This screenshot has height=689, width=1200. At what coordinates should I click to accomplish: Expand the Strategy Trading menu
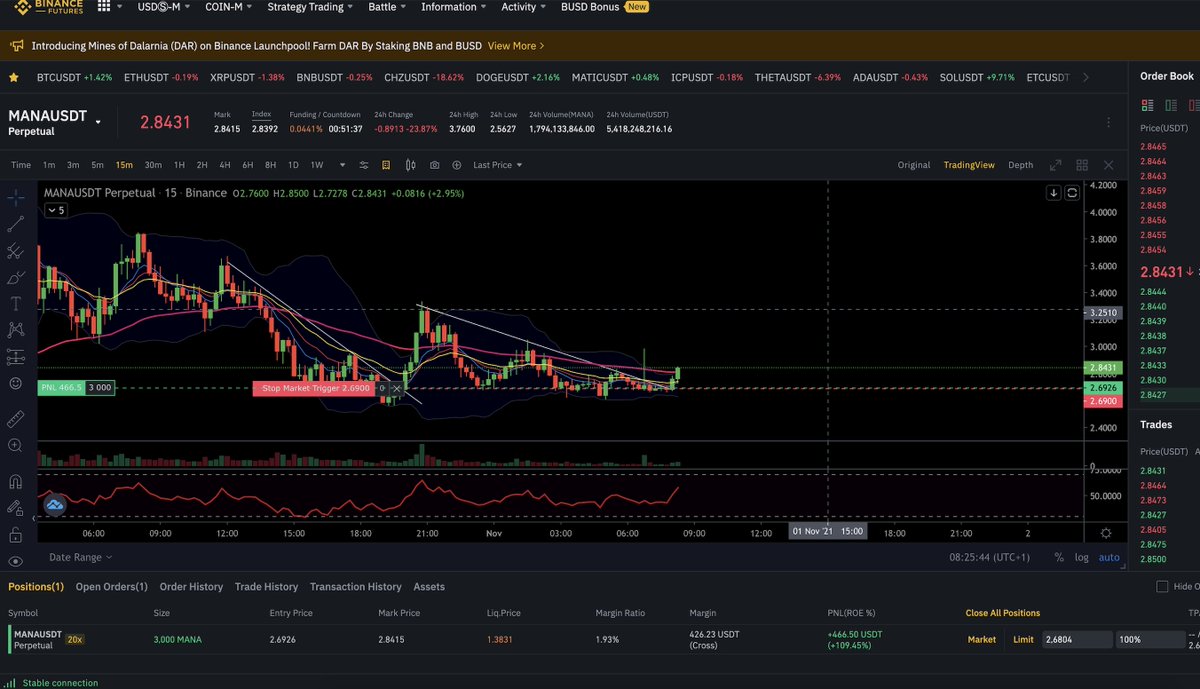coord(311,7)
